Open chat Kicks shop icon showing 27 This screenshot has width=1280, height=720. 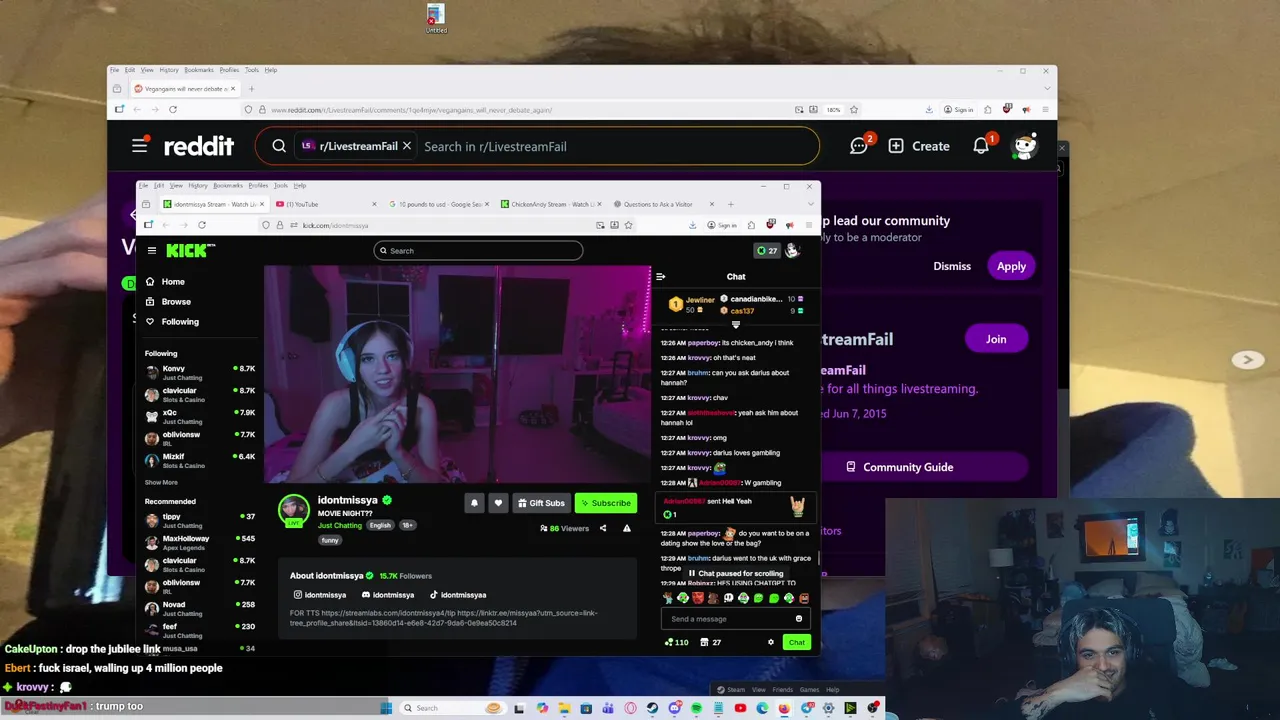click(711, 642)
